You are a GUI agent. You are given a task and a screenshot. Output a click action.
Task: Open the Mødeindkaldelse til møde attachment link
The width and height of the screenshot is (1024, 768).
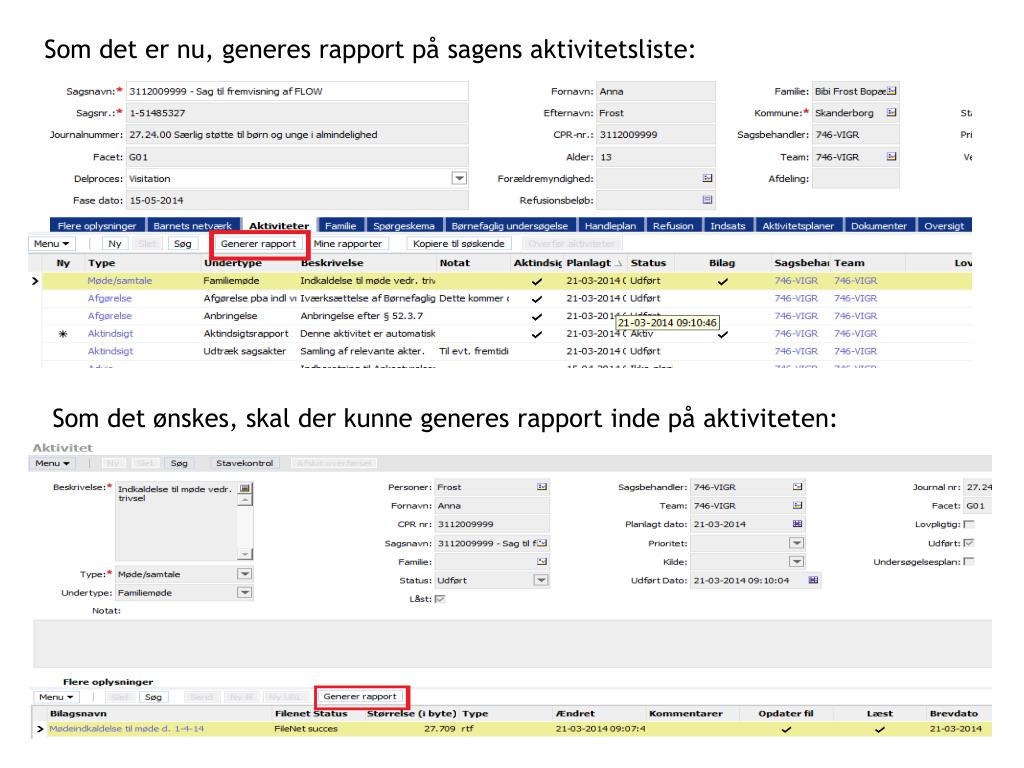127,729
